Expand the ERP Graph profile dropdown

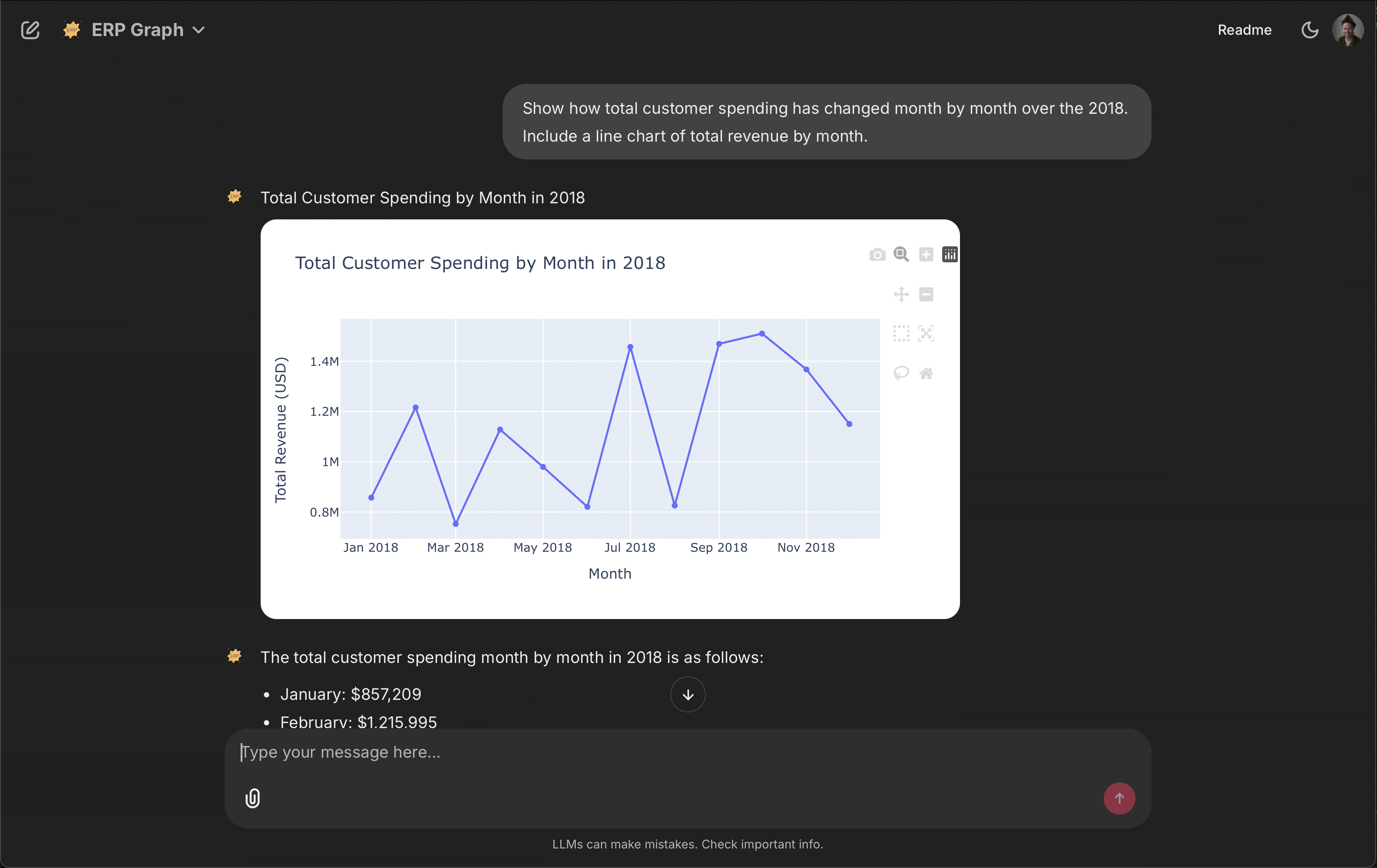[137, 30]
